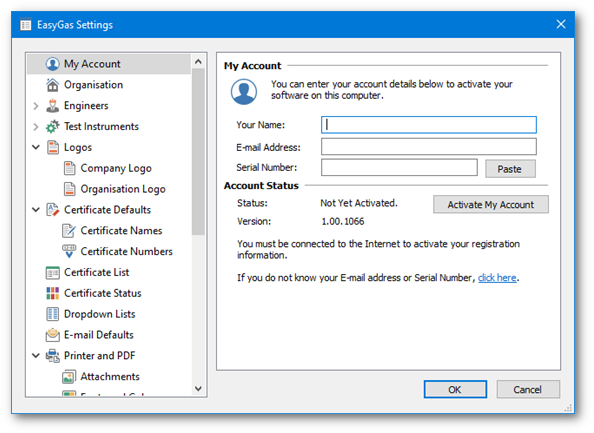Click the Certificate Numbers icon
Image resolution: width=594 pixels, height=433 pixels.
click(x=69, y=252)
